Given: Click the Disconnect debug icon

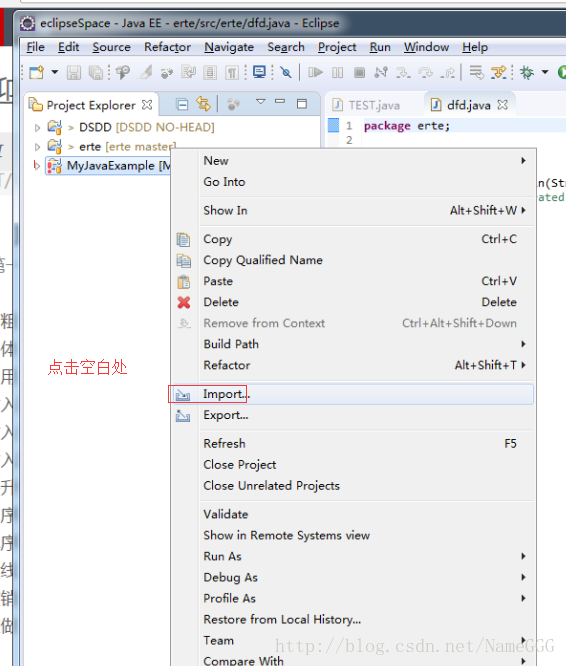Looking at the screenshot, I should point(381,73).
